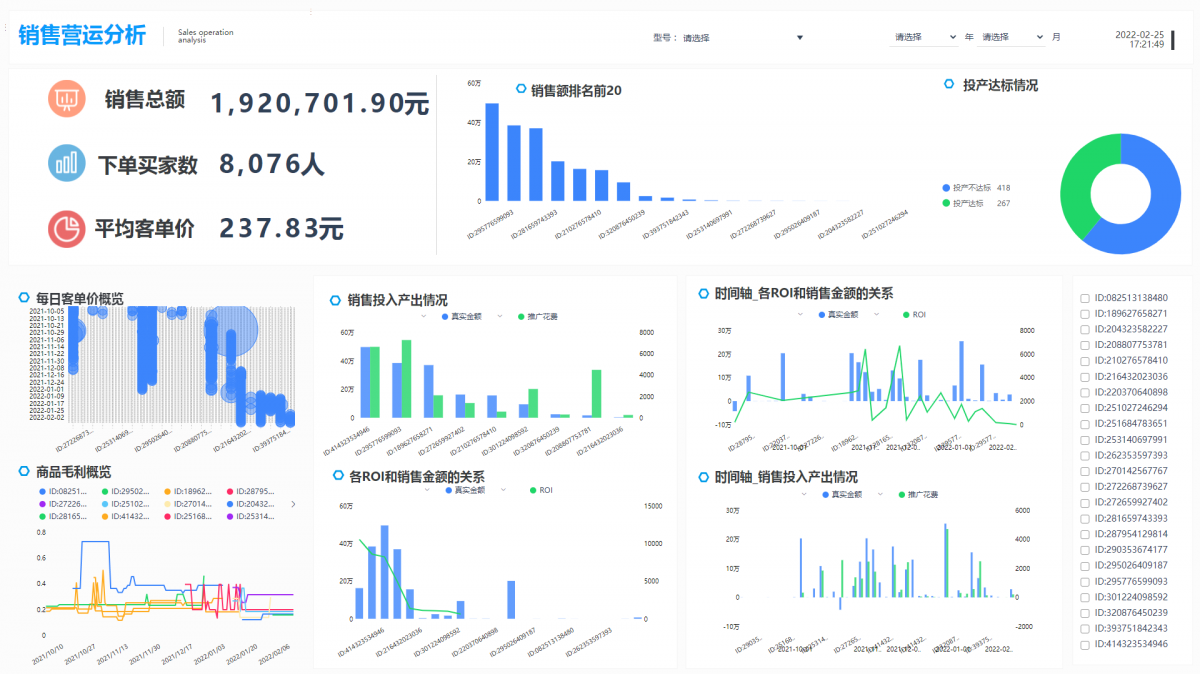Image resolution: width=1200 pixels, height=674 pixels.
Task: Enable the ID:414323534946 checkbox
Action: tap(1086, 644)
